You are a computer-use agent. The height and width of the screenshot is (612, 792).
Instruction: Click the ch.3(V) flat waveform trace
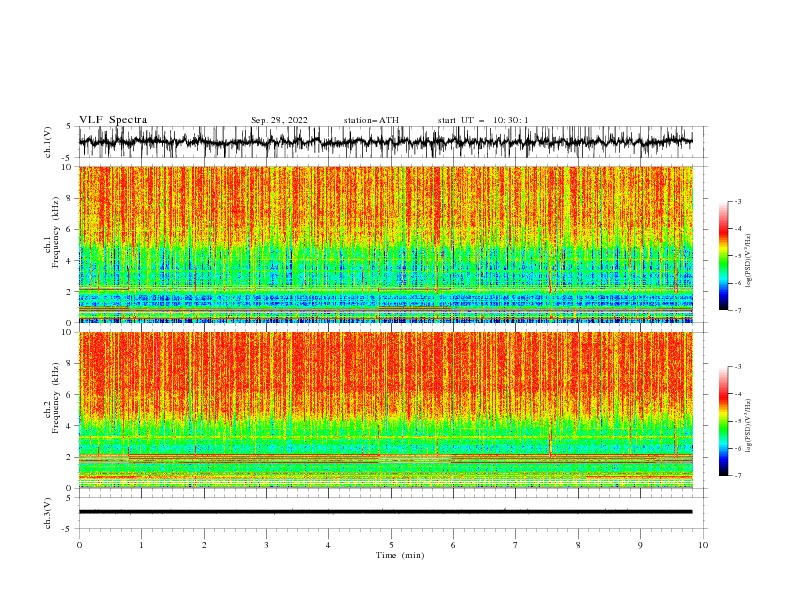click(x=386, y=512)
